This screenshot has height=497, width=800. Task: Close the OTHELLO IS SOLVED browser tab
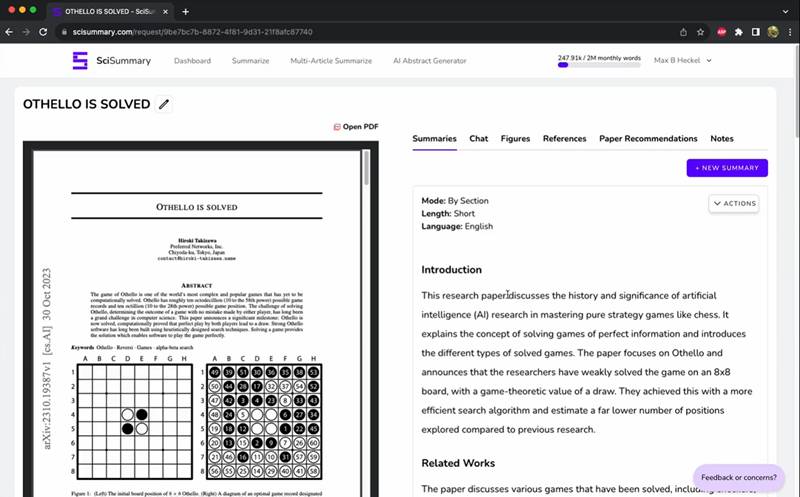pyautogui.click(x=165, y=11)
